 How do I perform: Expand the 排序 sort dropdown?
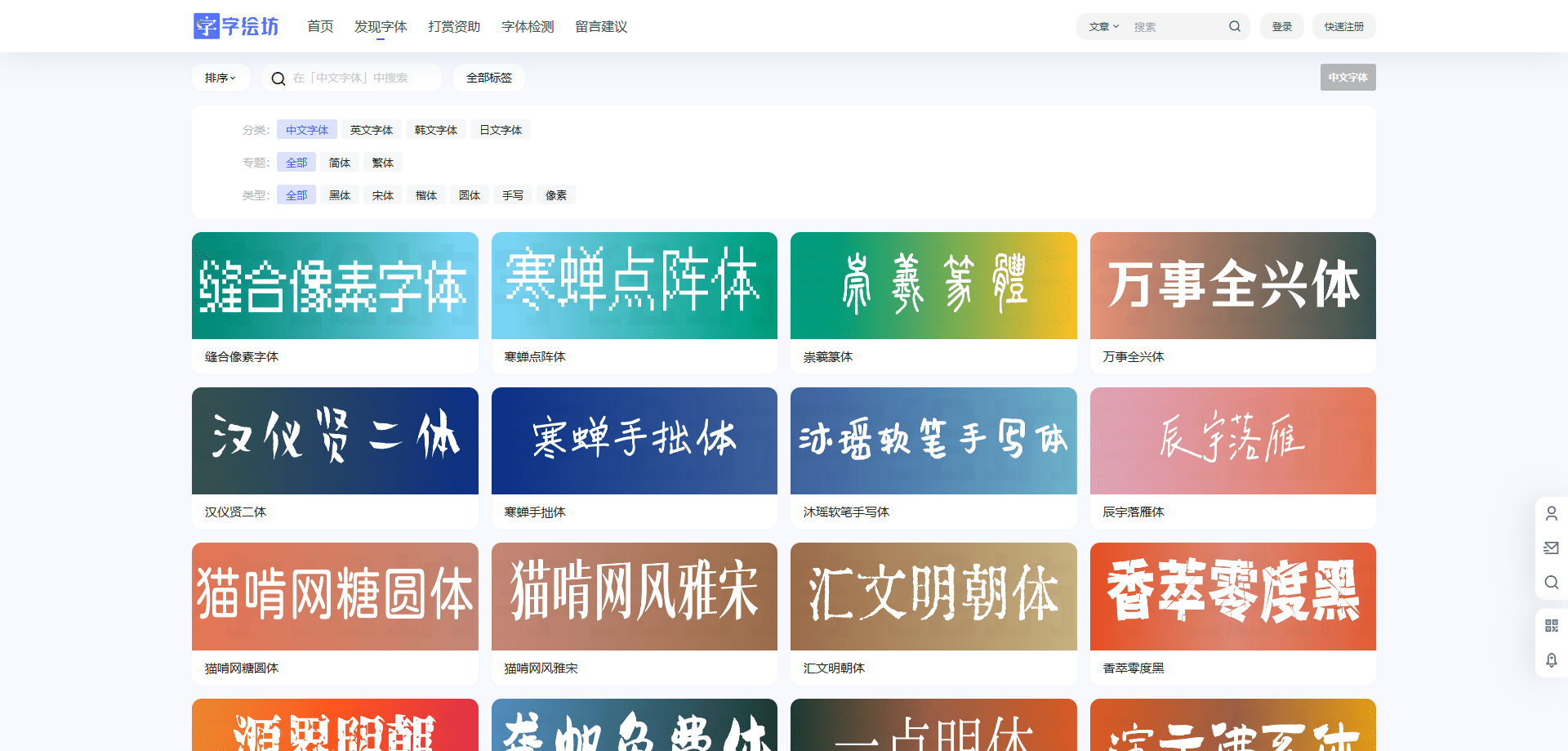pos(220,78)
